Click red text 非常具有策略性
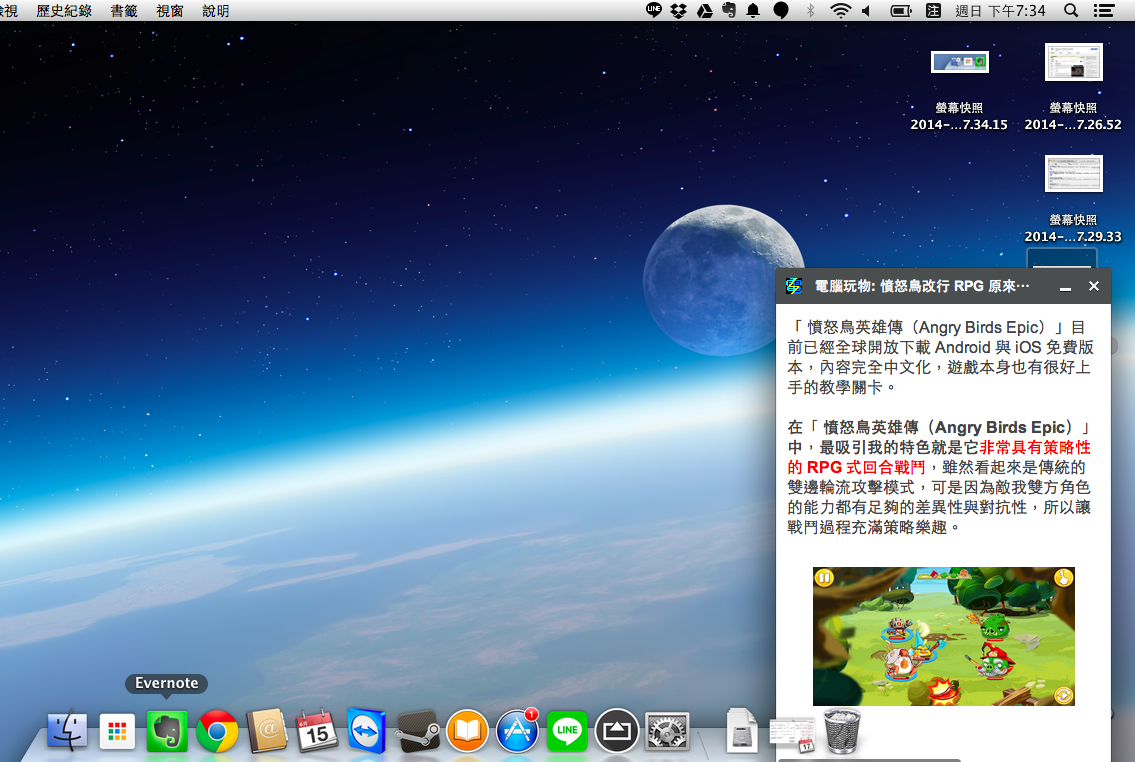 [1035, 447]
